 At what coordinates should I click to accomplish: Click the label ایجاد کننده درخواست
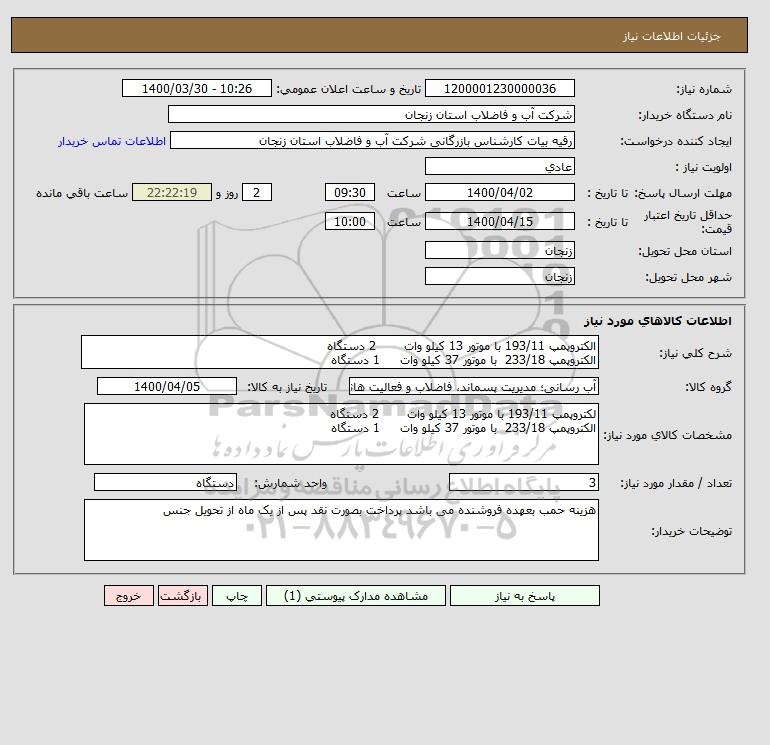[676, 141]
